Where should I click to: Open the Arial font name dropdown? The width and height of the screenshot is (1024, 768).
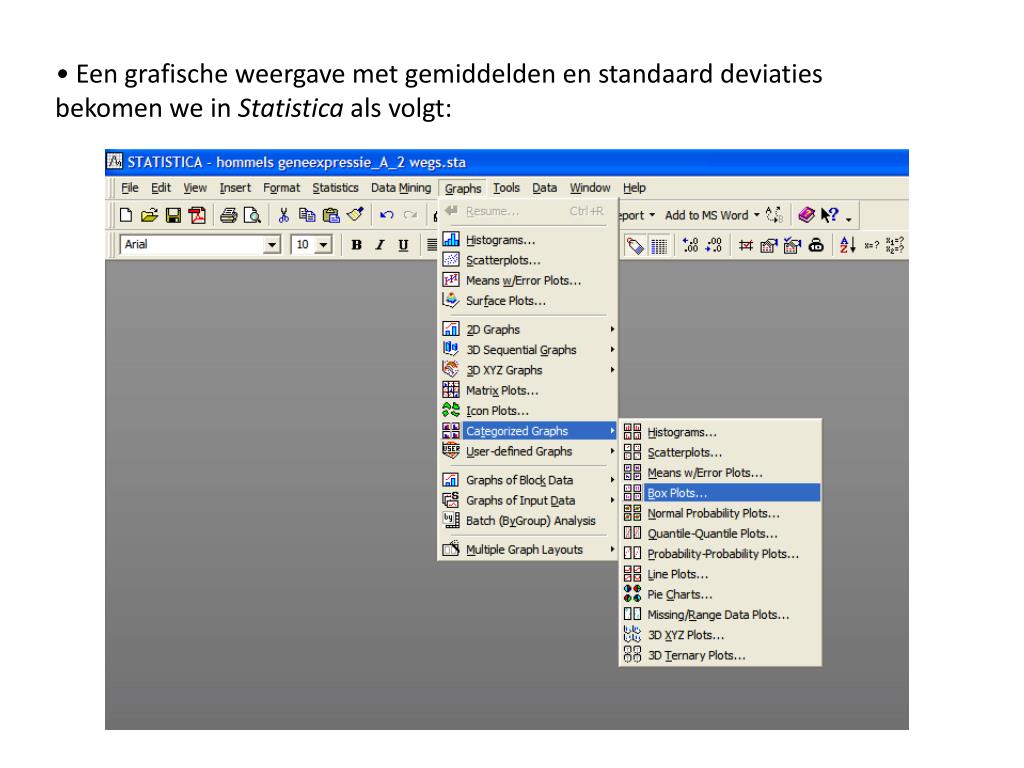272,245
